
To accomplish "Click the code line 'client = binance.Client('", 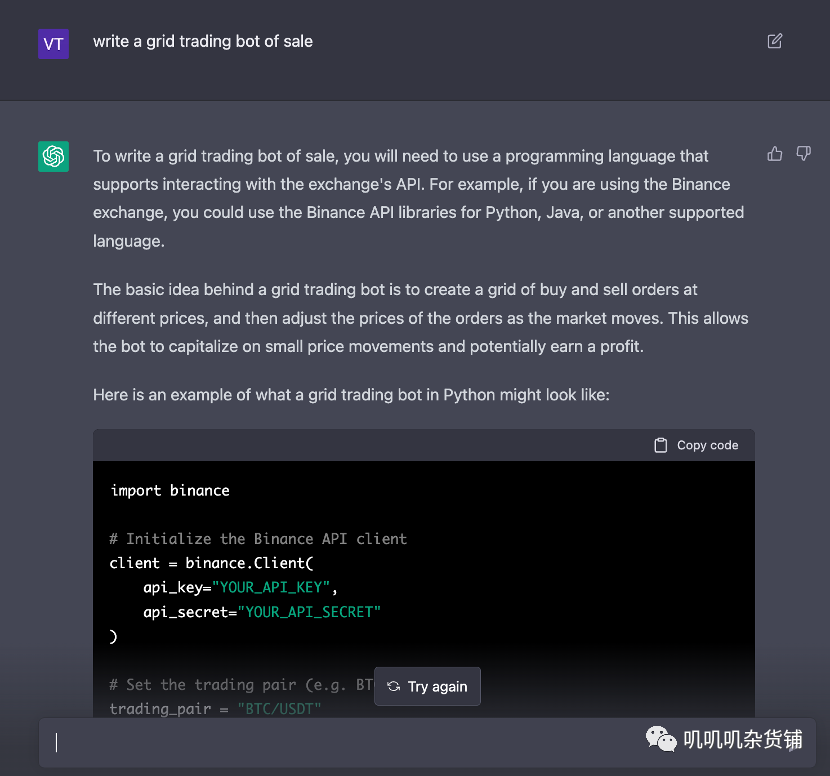I will point(211,563).
